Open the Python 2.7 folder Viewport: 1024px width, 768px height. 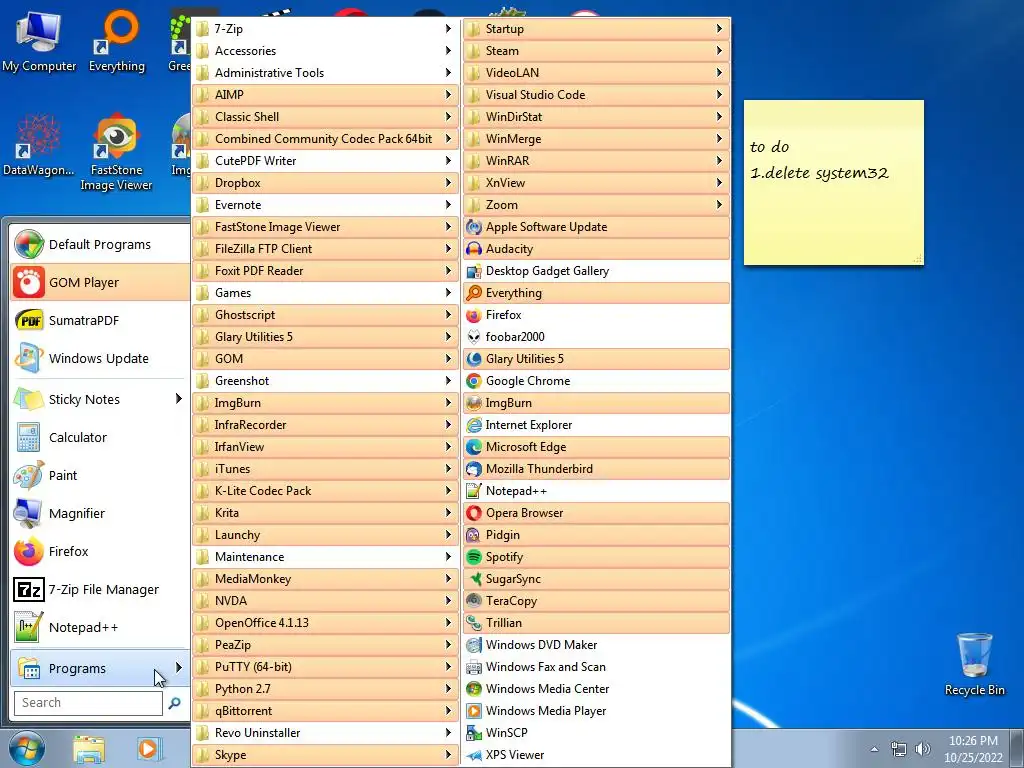pos(325,689)
